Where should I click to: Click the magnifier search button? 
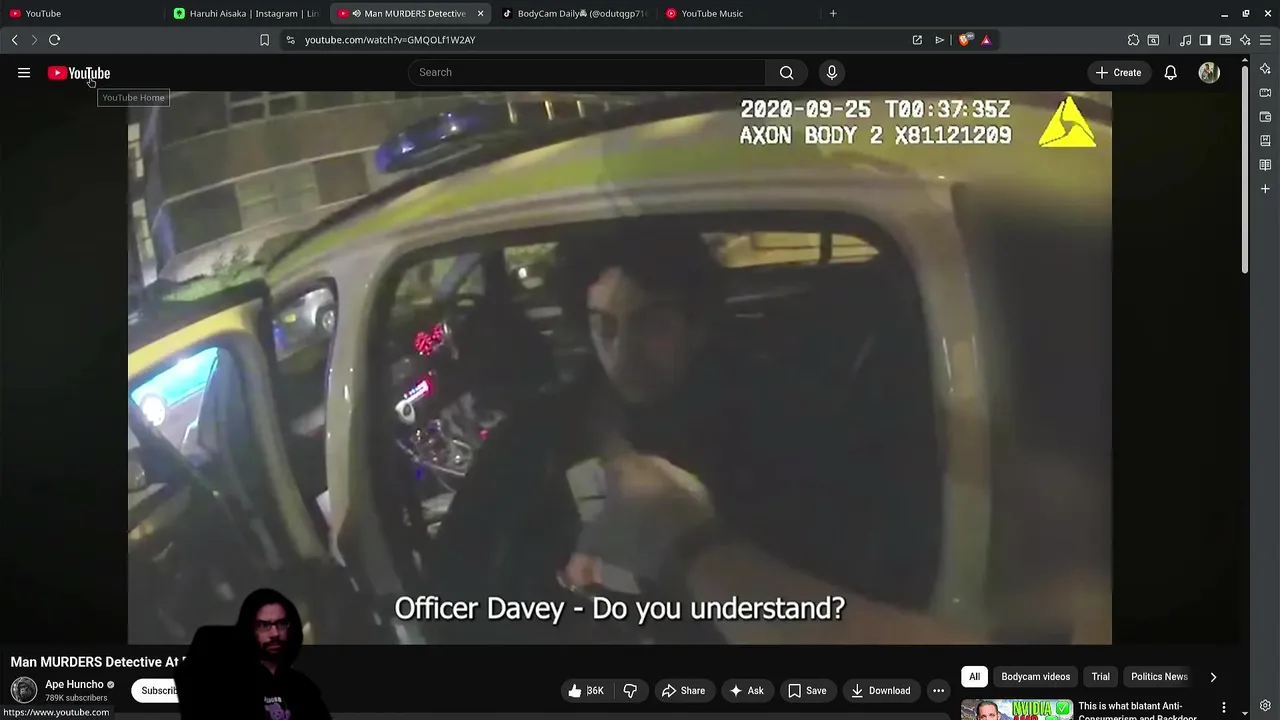pos(786,72)
